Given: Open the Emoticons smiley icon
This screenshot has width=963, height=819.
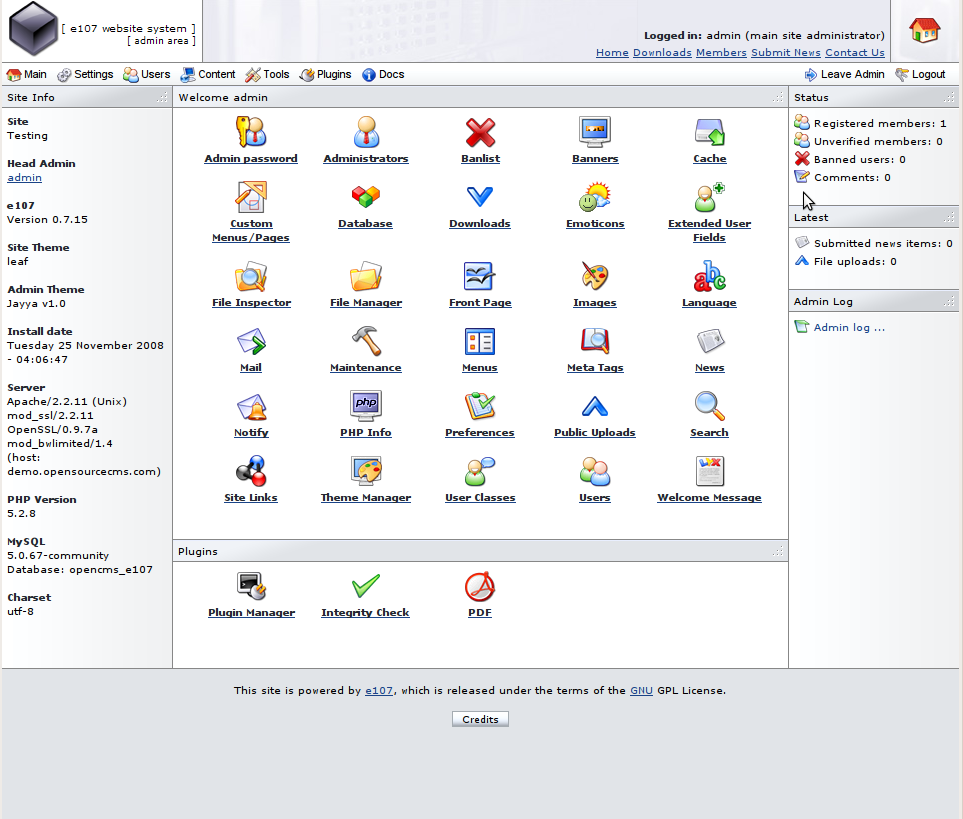Looking at the screenshot, I should click(x=595, y=196).
